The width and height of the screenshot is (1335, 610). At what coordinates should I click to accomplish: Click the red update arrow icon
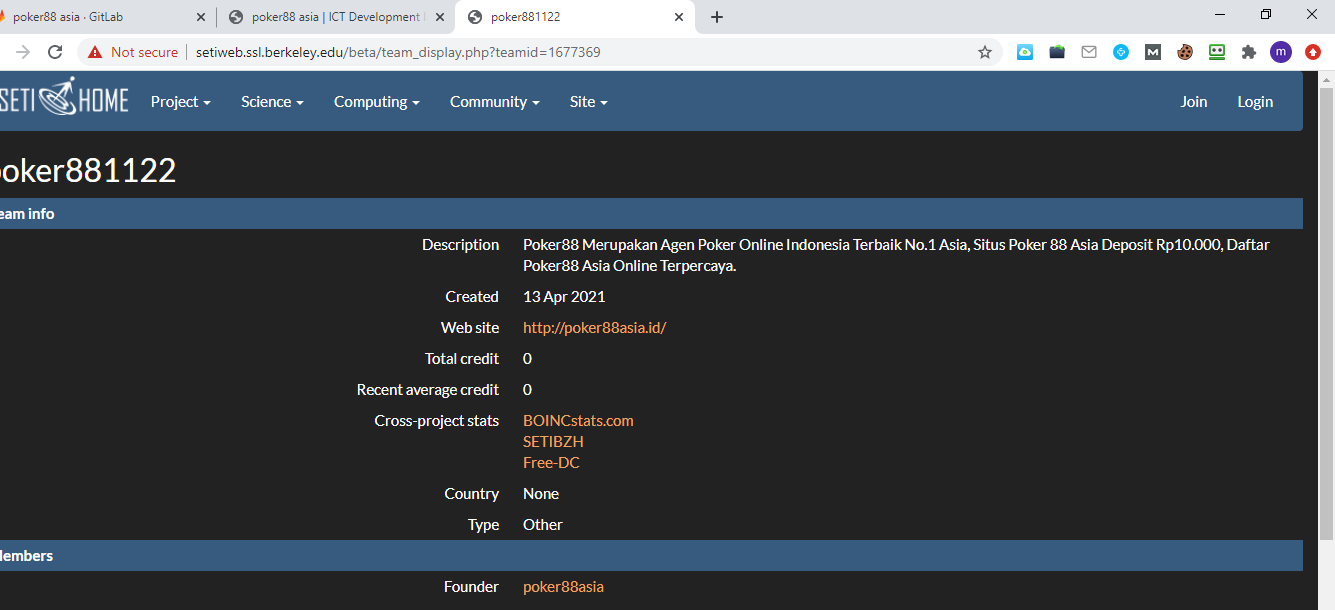(1313, 52)
